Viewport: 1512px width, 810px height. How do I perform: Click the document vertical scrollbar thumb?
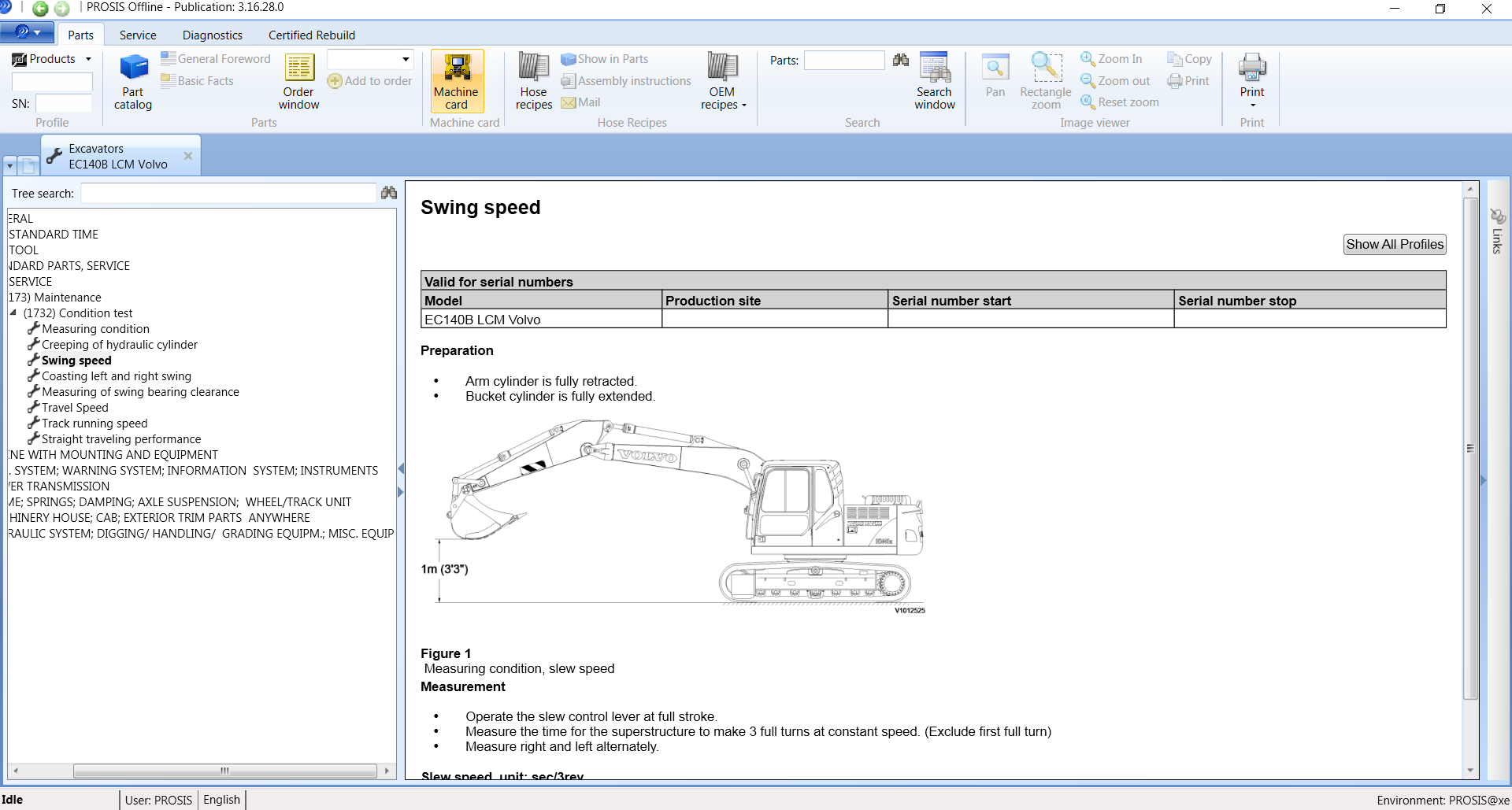tap(1470, 448)
